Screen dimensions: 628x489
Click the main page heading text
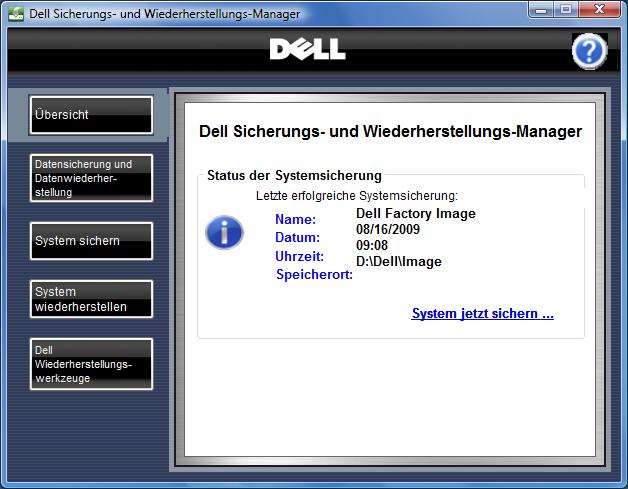[390, 131]
